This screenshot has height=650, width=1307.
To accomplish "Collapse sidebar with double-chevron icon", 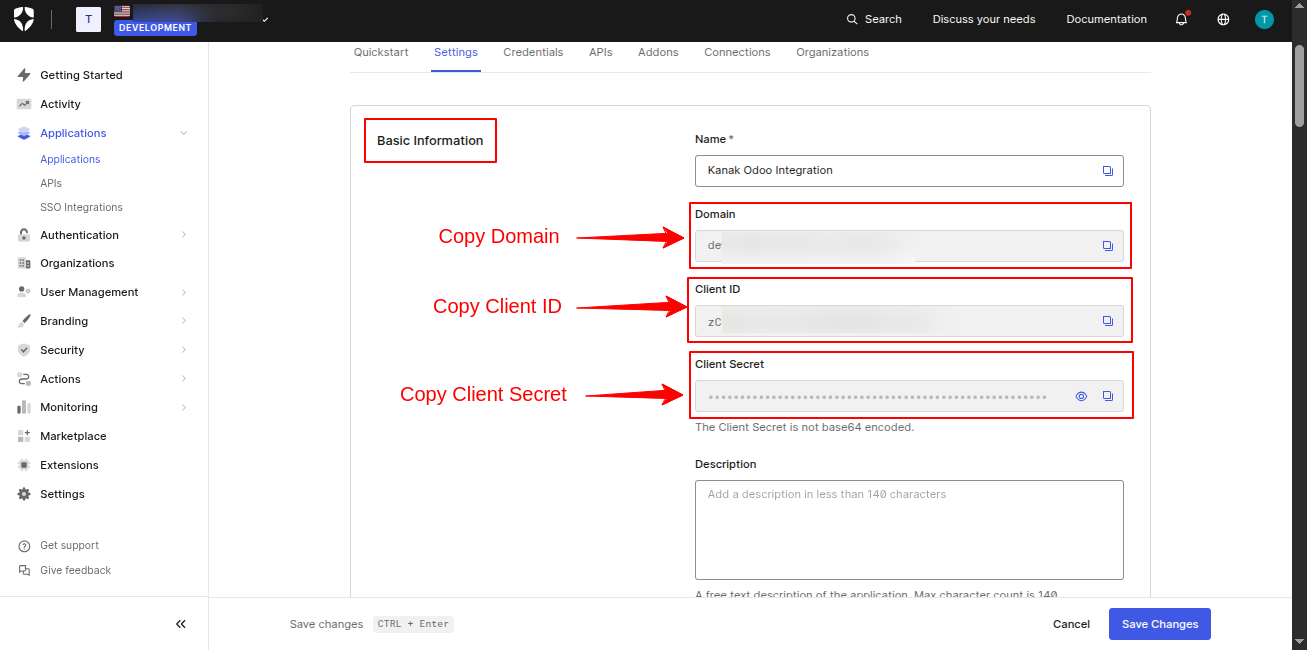I will pyautogui.click(x=181, y=624).
